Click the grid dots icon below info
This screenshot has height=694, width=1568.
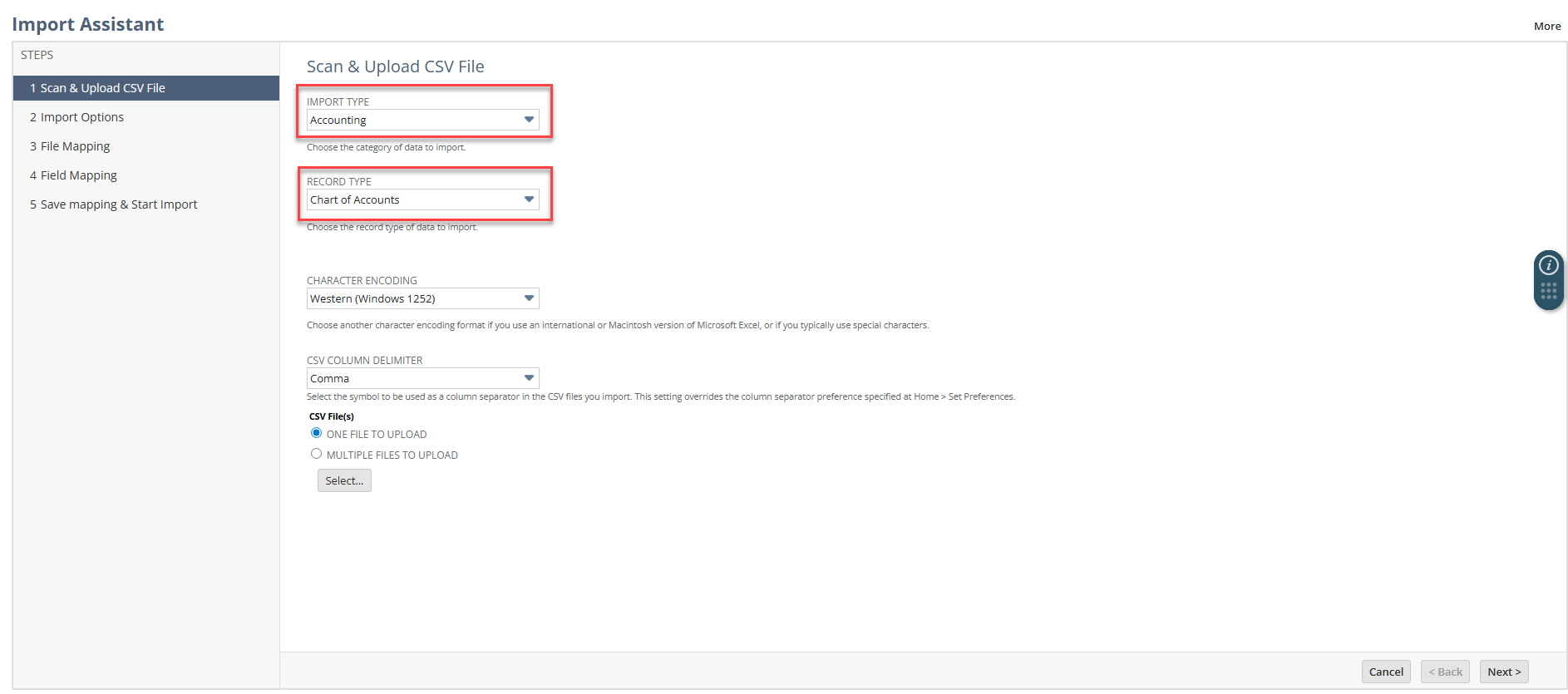tap(1548, 291)
